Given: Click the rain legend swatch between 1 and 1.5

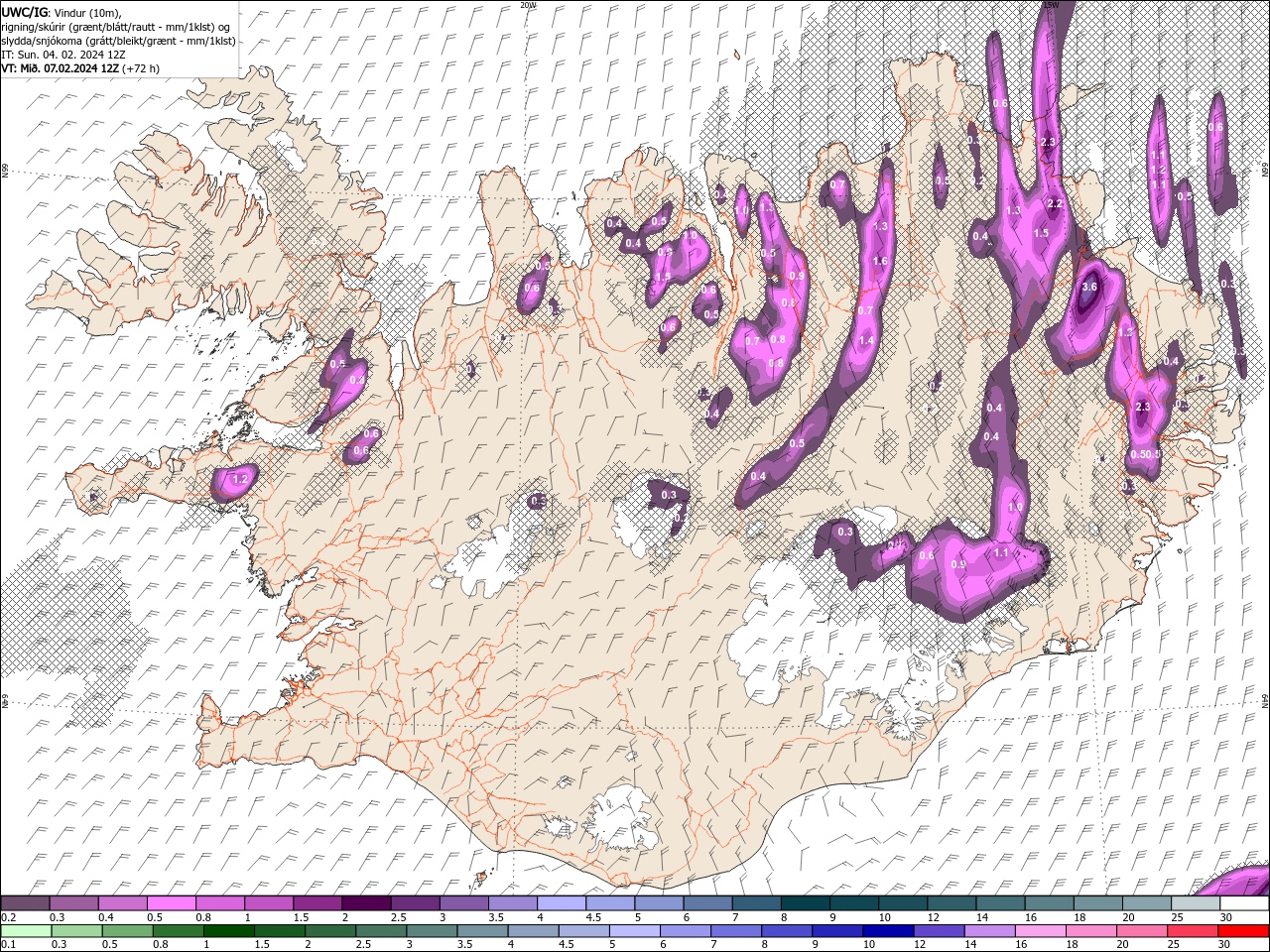Looking at the screenshot, I should pyautogui.click(x=228, y=931).
